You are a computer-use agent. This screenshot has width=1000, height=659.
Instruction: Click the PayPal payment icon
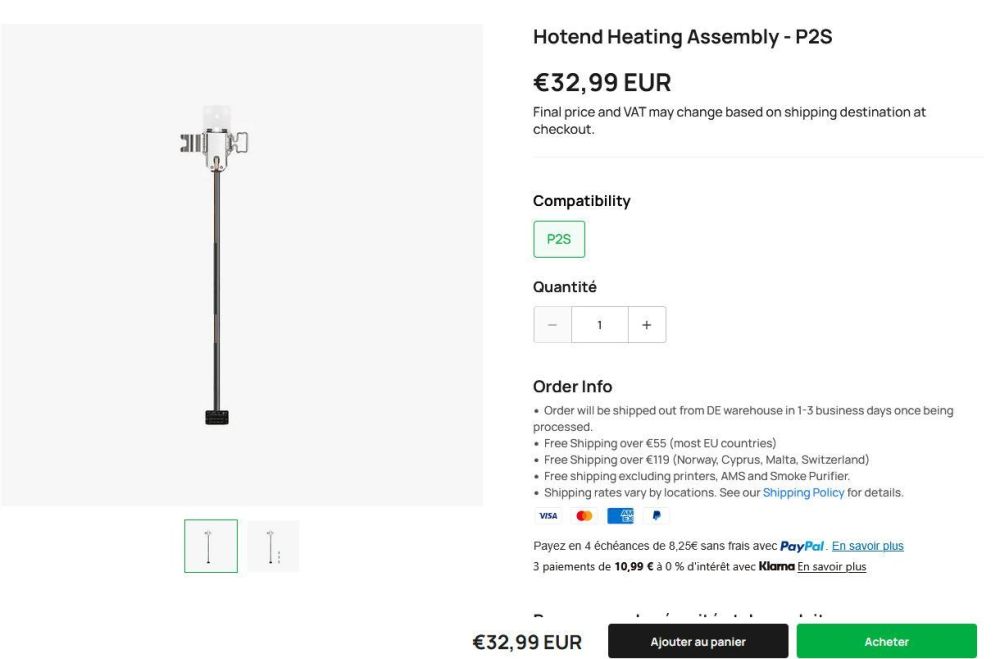click(x=656, y=516)
